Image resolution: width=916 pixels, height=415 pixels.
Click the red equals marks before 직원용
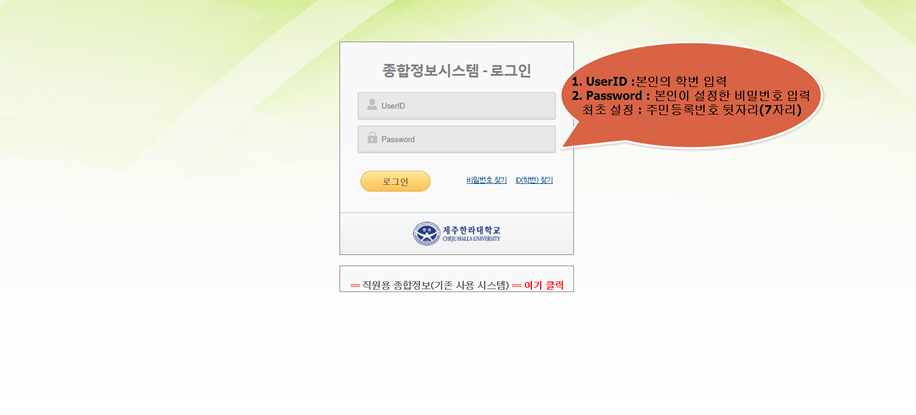point(355,286)
